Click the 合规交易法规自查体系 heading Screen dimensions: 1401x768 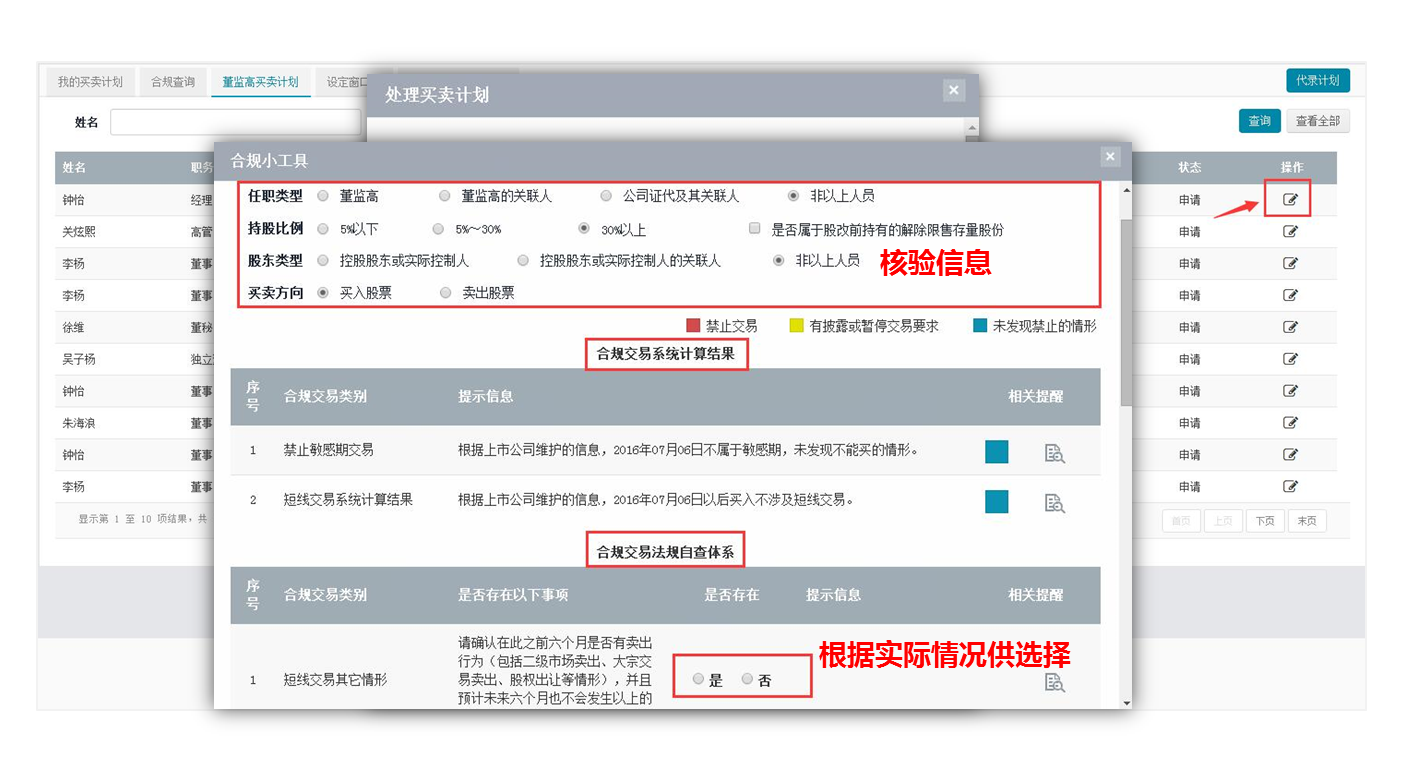pos(666,551)
